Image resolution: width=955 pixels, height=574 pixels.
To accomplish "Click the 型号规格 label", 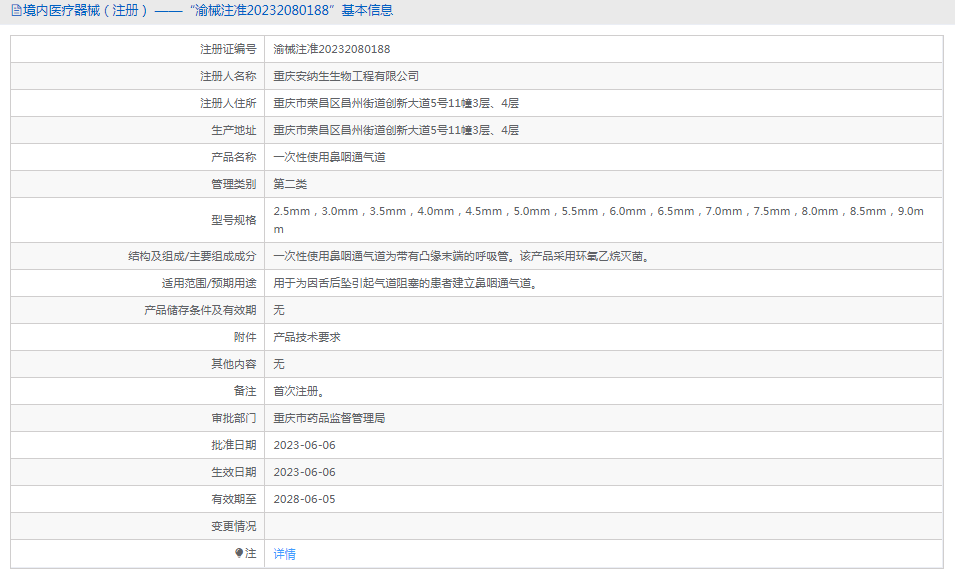I will (234, 220).
